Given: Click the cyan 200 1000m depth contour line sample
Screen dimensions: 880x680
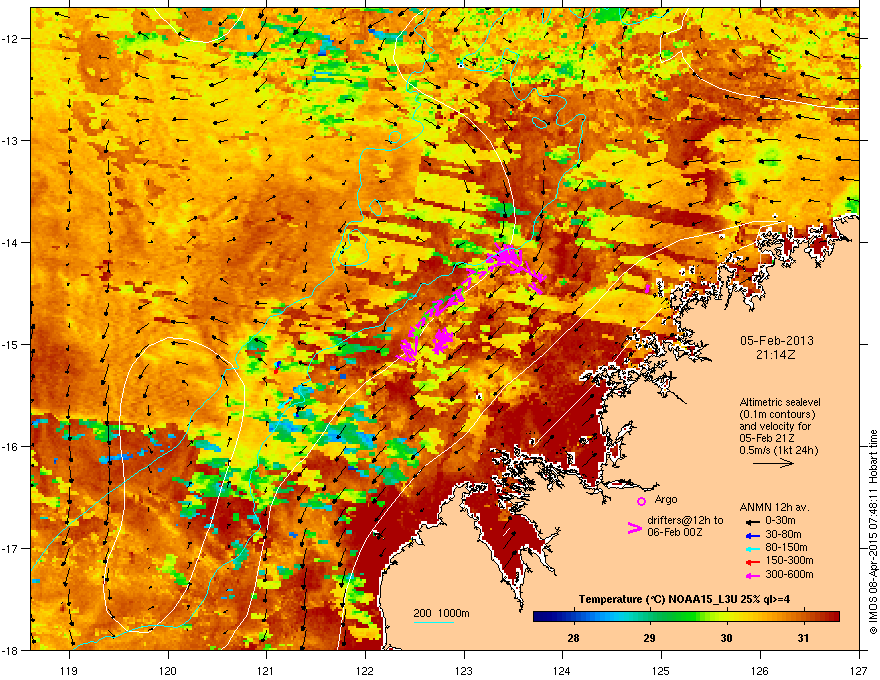Looking at the screenshot, I should click(x=434, y=622).
